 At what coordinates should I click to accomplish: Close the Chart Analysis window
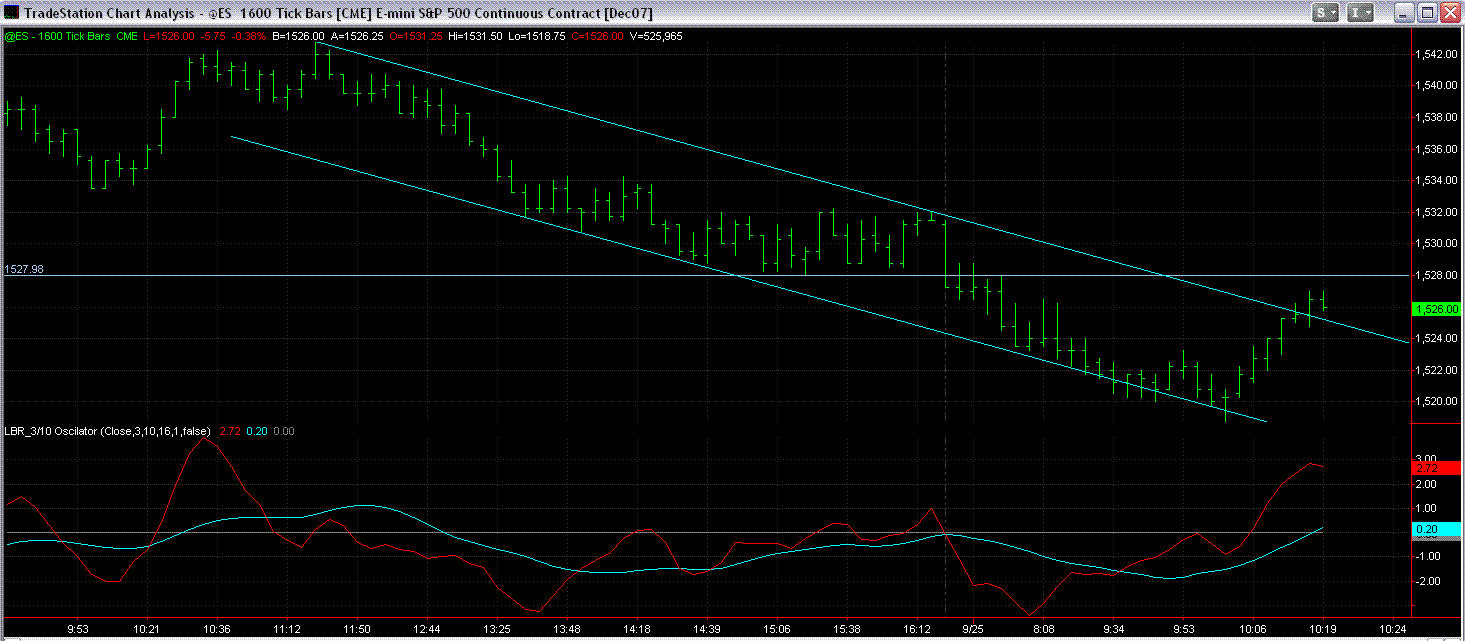(x=1449, y=12)
